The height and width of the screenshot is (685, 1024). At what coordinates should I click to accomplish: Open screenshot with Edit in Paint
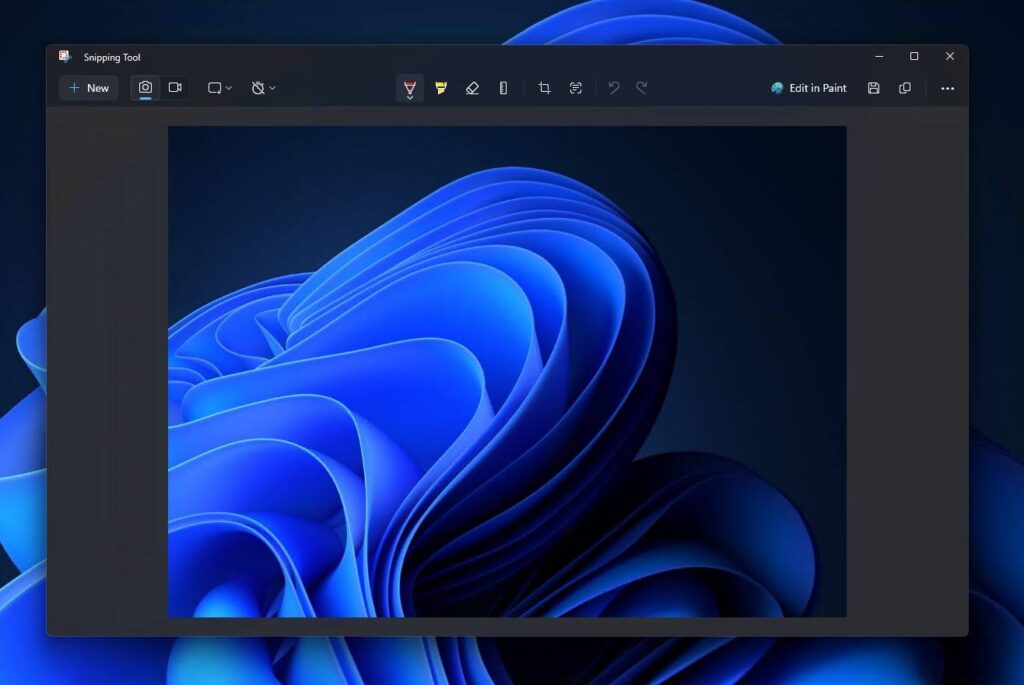click(x=808, y=88)
